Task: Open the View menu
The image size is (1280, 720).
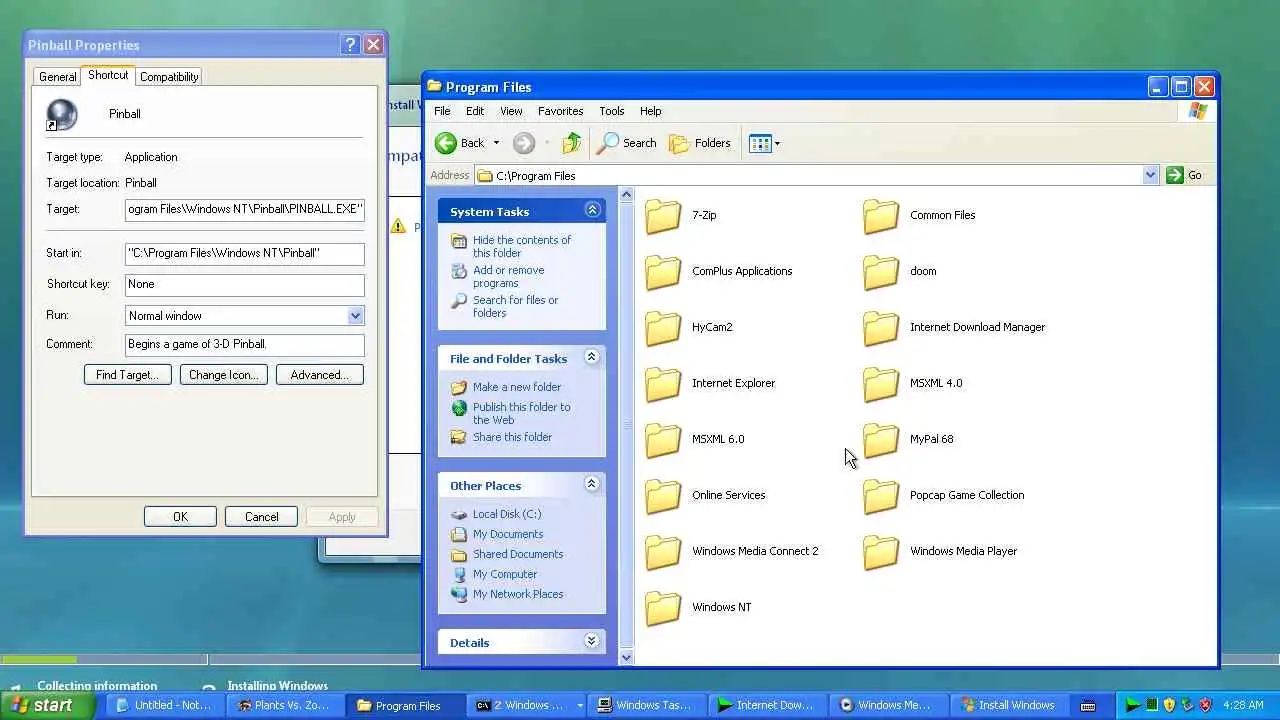Action: 511,111
